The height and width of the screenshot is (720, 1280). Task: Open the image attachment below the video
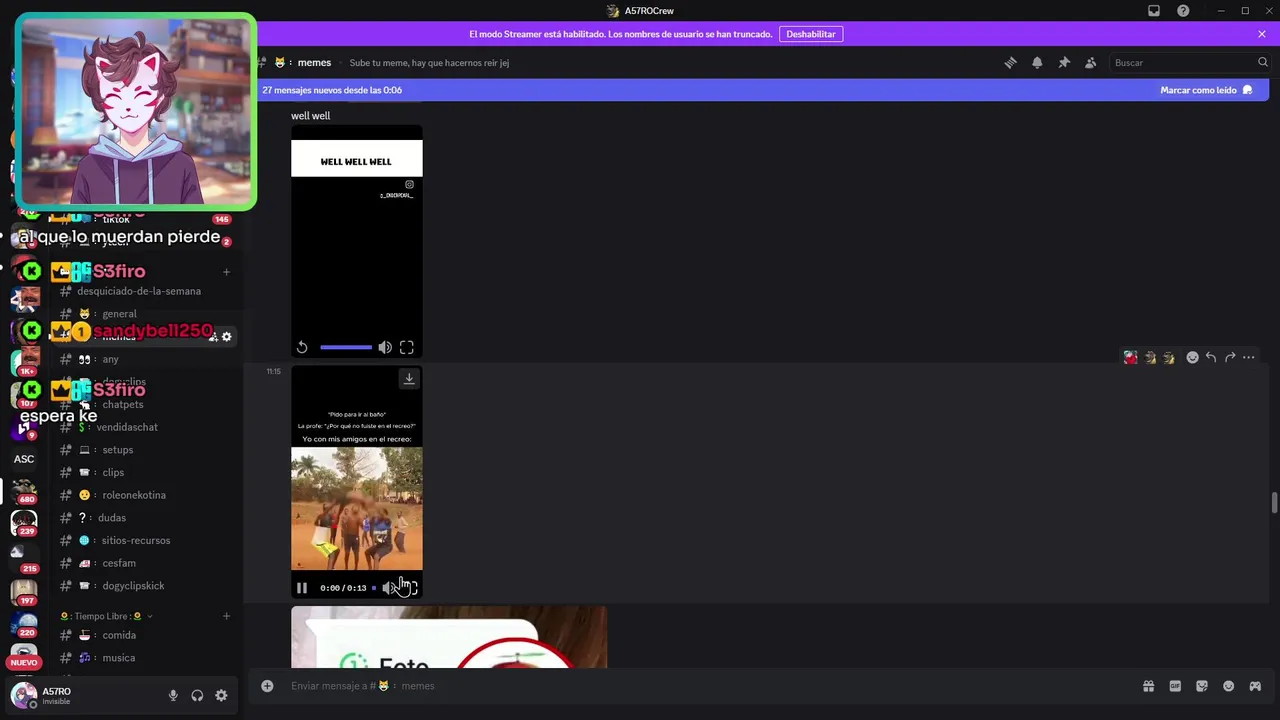coord(449,637)
